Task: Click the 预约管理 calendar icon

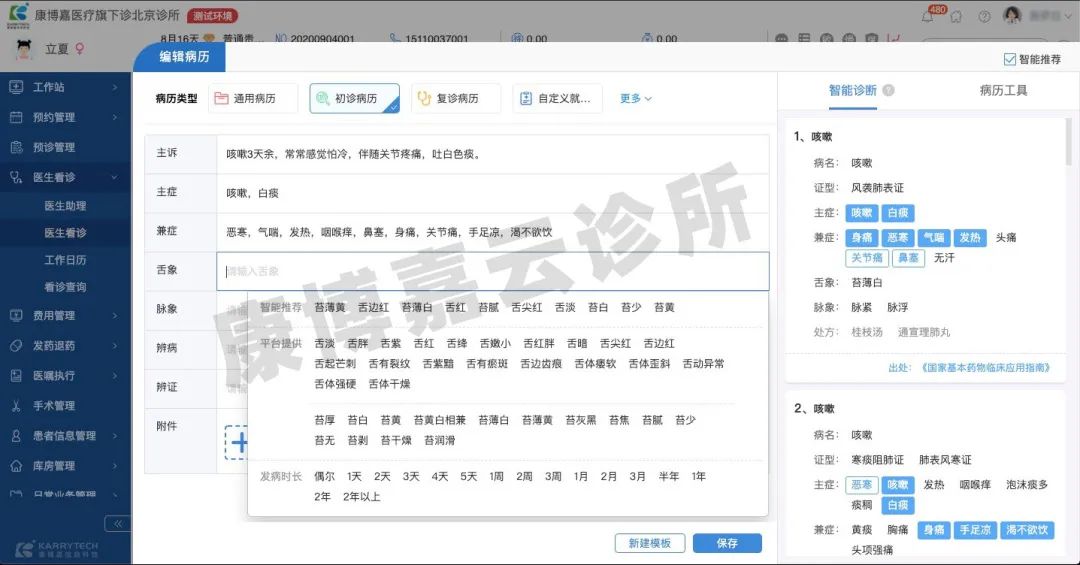Action: pyautogui.click(x=17, y=117)
